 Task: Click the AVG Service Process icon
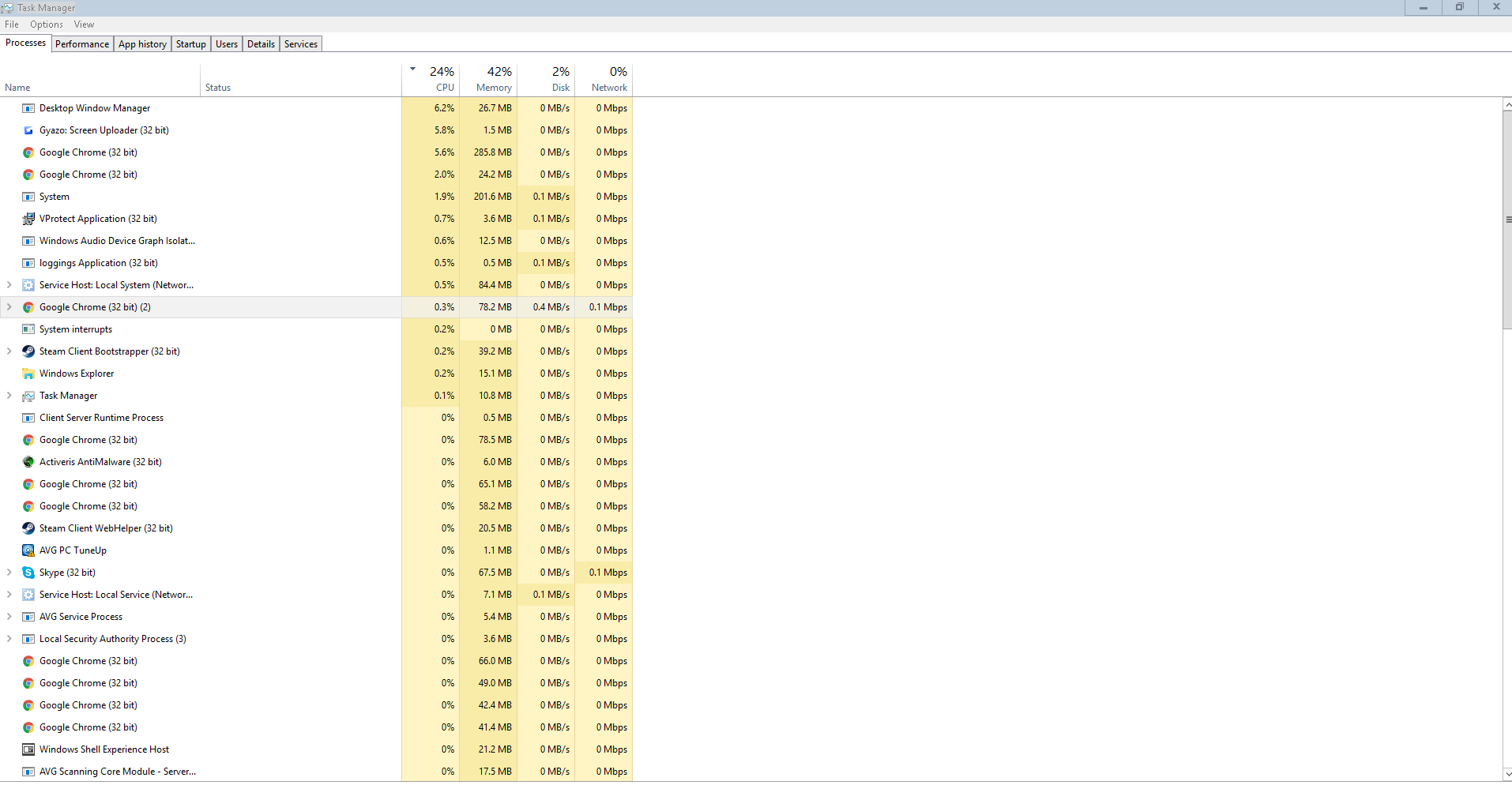(x=28, y=617)
